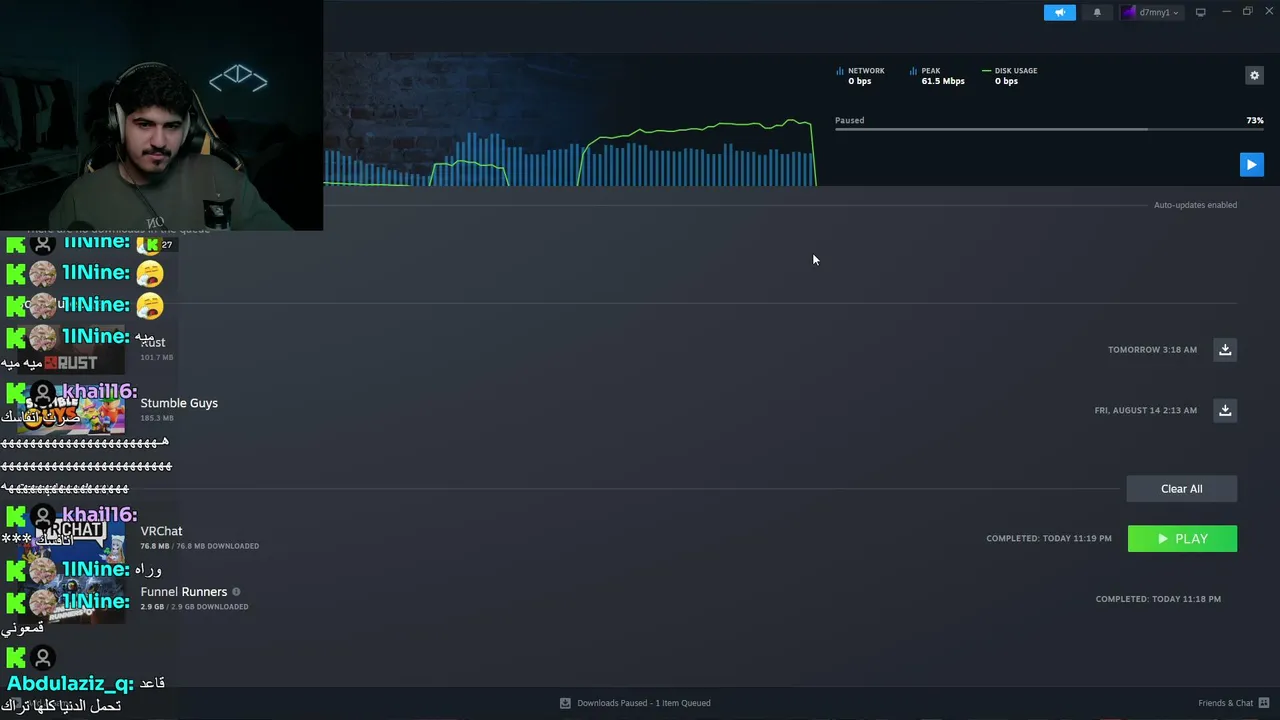Click the paused download progress bar
1280x720 pixels.
pos(1049,129)
